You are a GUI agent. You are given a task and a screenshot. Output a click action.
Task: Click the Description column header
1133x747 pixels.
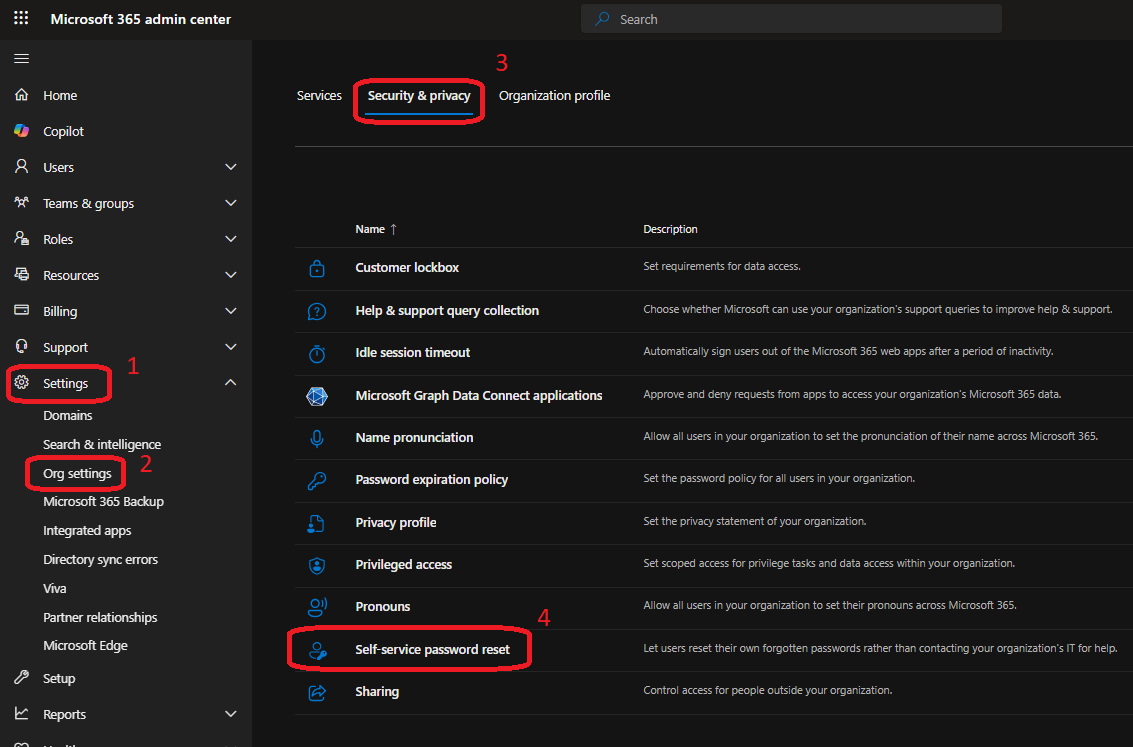pos(670,229)
